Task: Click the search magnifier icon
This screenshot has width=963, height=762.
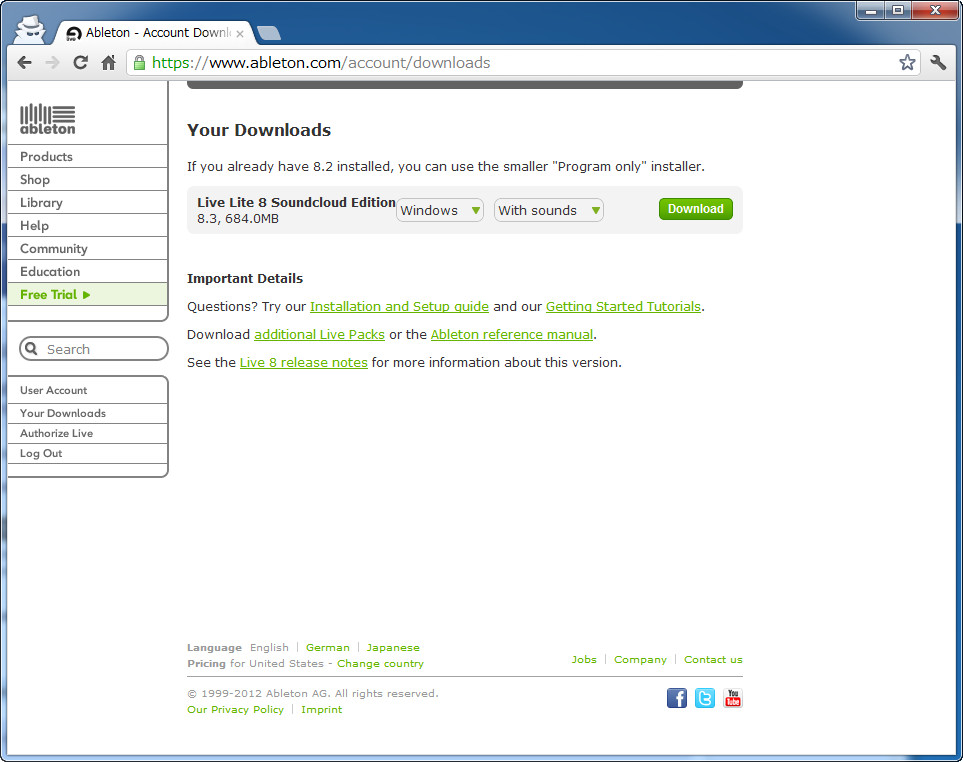Action: tap(31, 349)
